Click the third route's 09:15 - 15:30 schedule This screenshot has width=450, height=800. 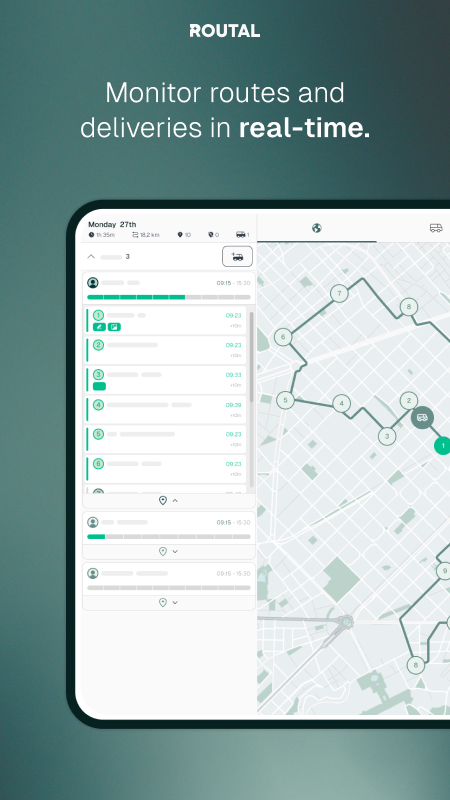pyautogui.click(x=233, y=573)
